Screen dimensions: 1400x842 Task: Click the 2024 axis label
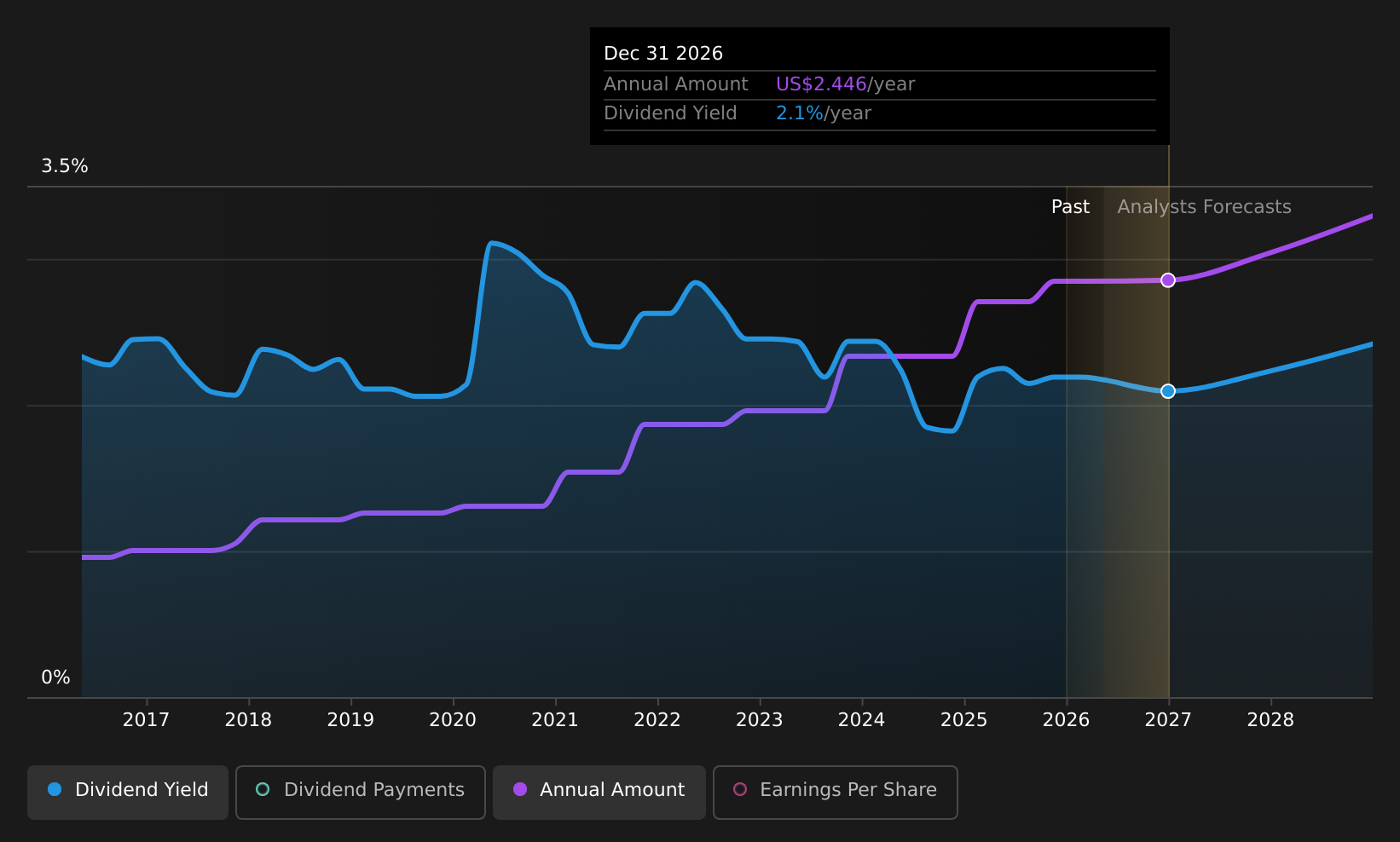(x=861, y=720)
